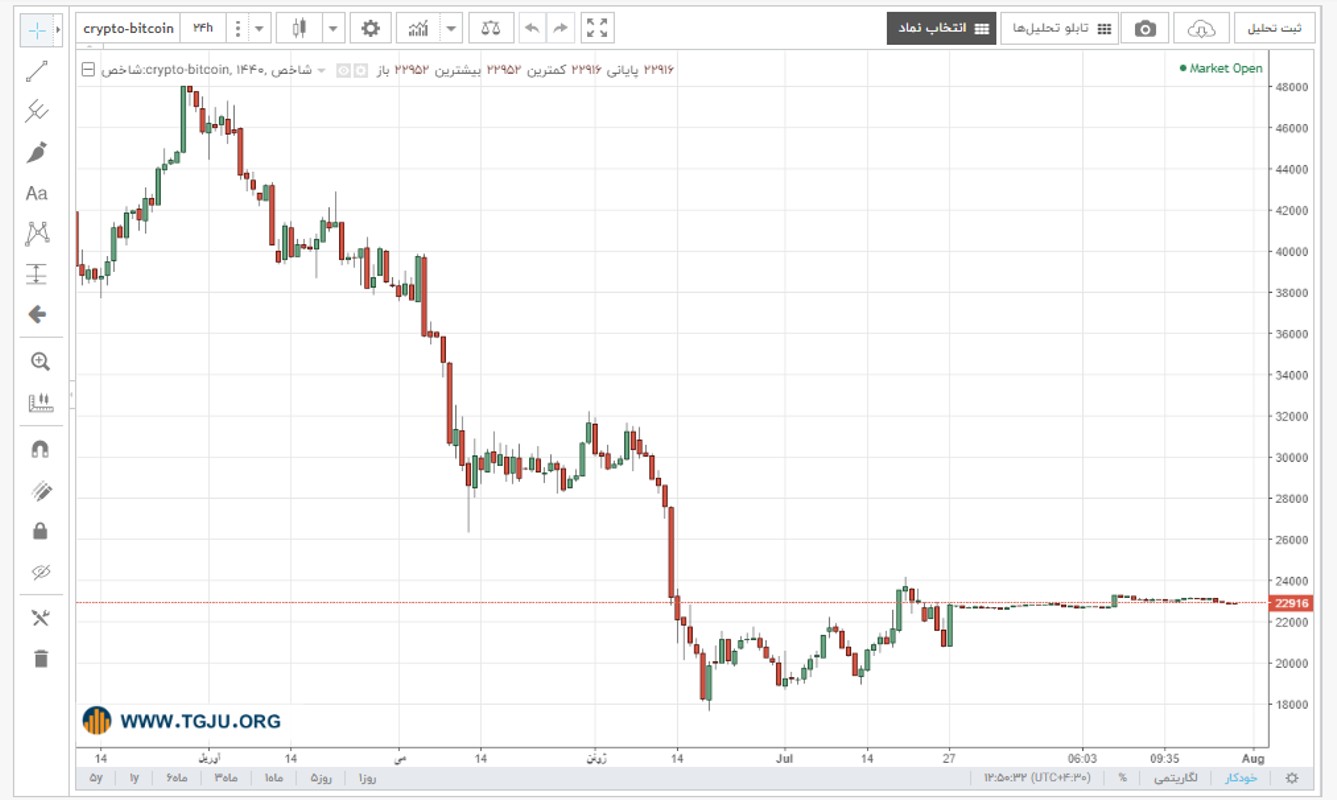1337x800 pixels.
Task: Select the ruler measure tool
Action: tap(40, 403)
